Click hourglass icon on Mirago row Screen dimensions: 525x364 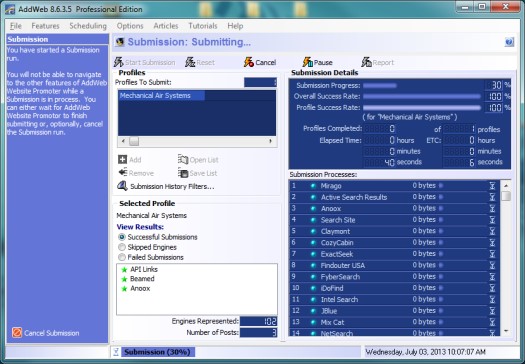click(x=492, y=186)
